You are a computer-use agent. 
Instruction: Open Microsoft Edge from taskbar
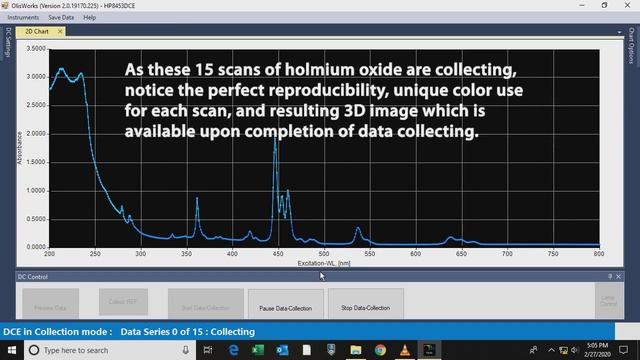click(x=233, y=350)
